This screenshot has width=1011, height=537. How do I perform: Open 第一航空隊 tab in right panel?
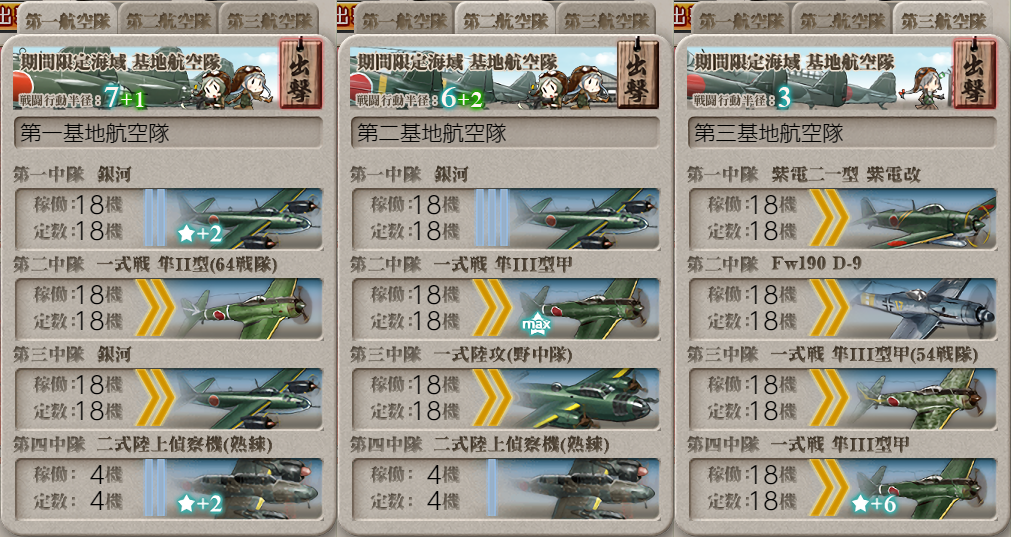tap(741, 20)
